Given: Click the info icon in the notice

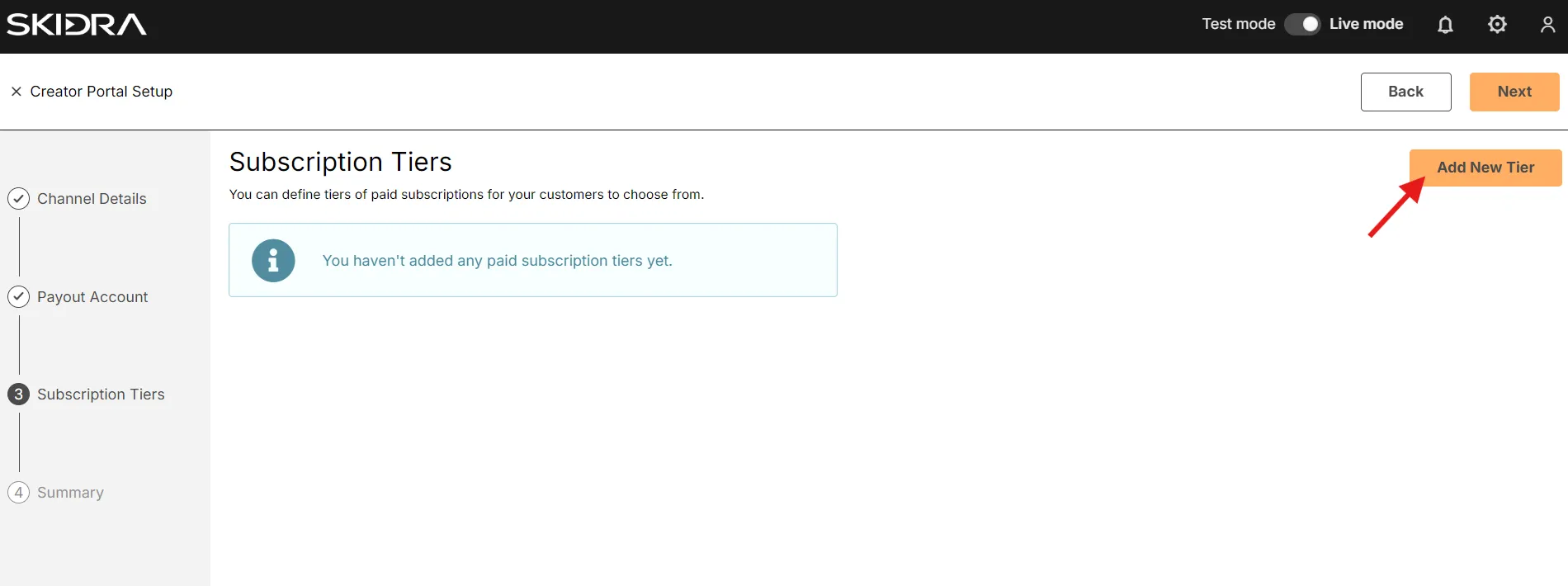Looking at the screenshot, I should [273, 261].
